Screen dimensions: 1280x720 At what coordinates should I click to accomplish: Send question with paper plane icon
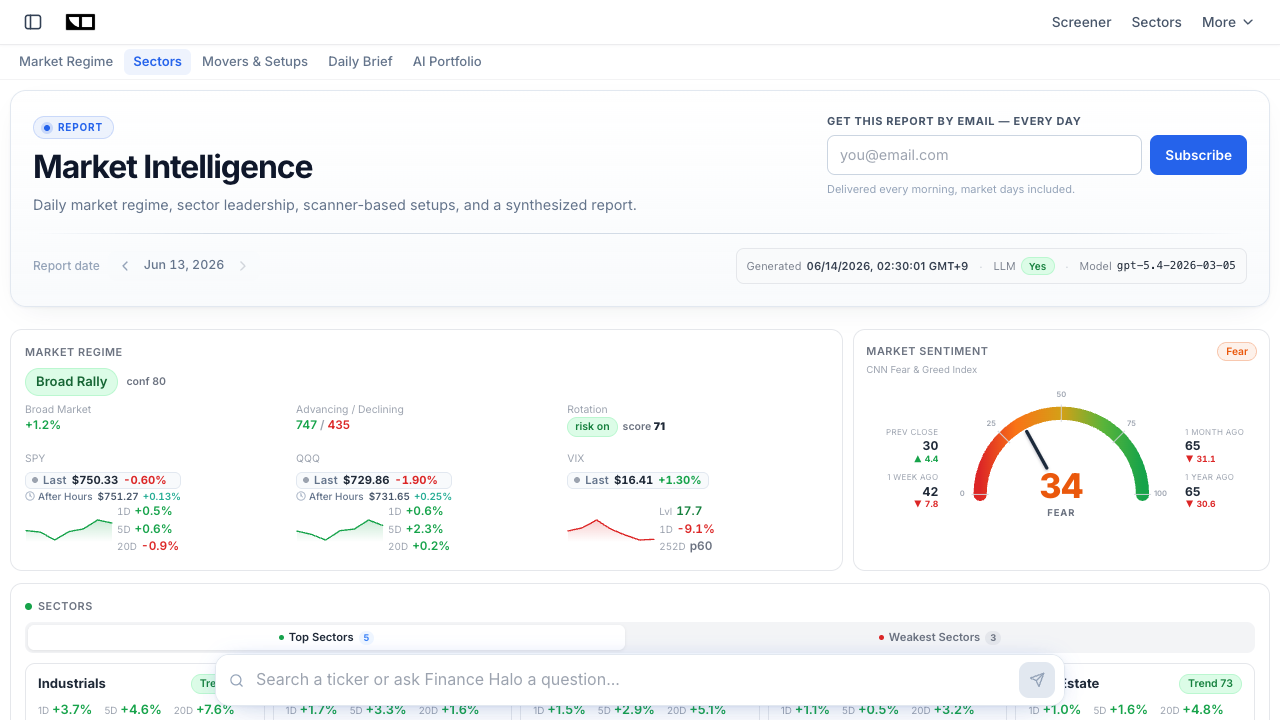pyautogui.click(x=1037, y=680)
